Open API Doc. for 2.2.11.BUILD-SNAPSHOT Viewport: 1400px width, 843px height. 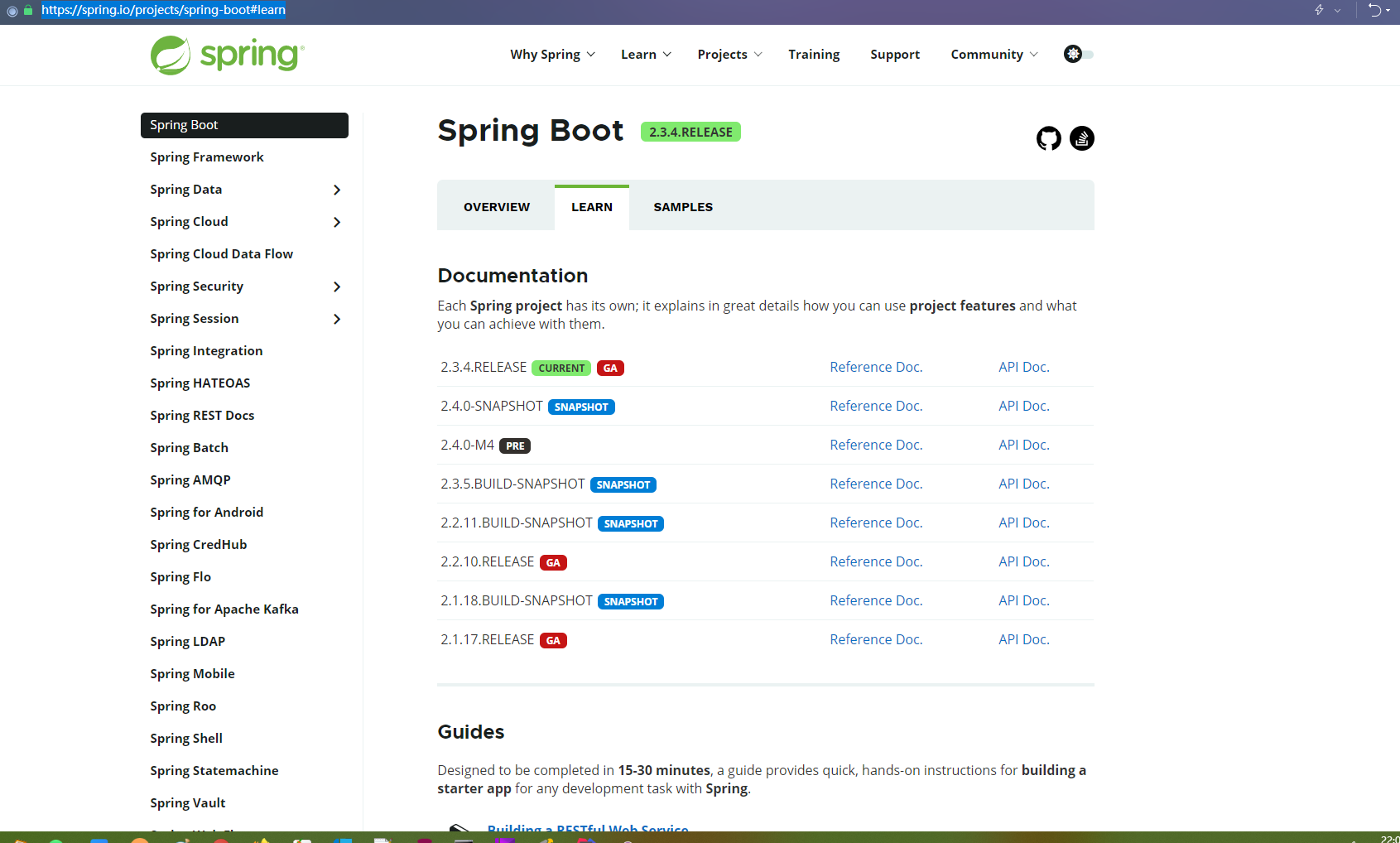1024,523
